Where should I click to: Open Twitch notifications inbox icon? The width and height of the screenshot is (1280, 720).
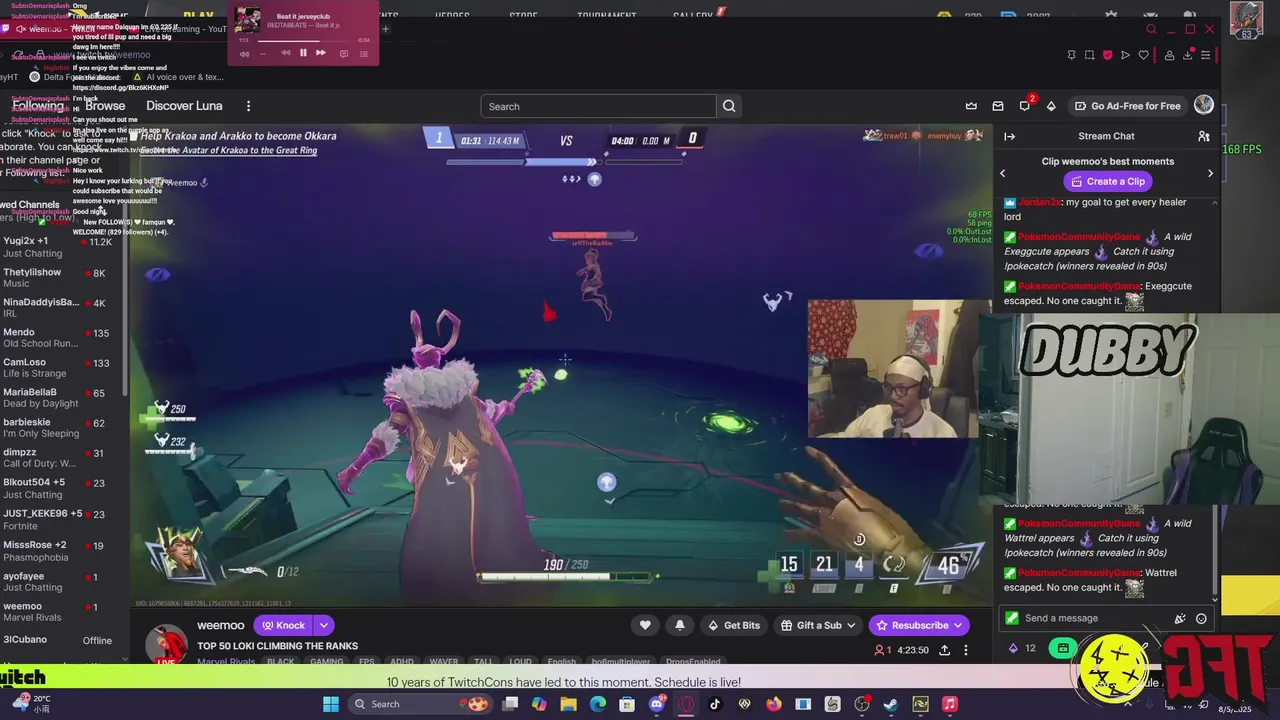tap(998, 106)
